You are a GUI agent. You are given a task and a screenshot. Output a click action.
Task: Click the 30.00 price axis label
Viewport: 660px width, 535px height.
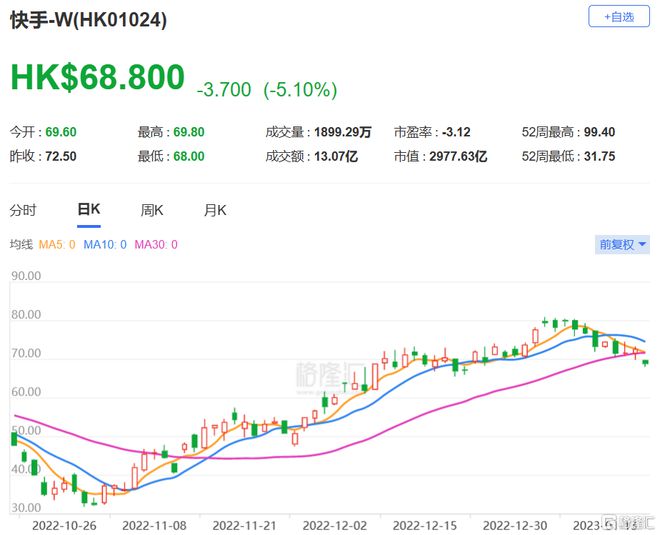pyautogui.click(x=26, y=508)
